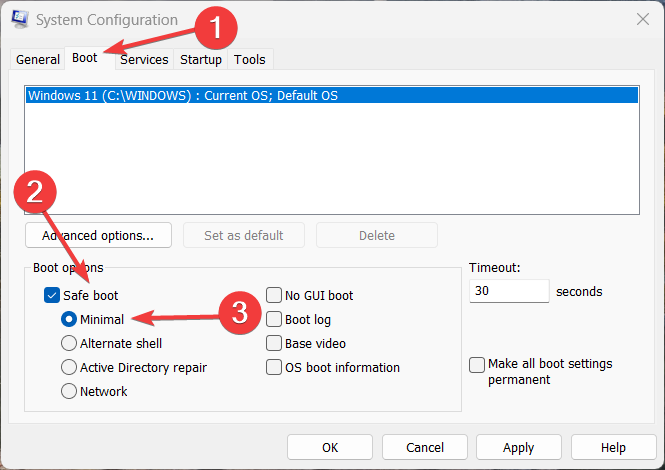Open the Services tab
Screen dimensions: 665x470
pos(144,59)
